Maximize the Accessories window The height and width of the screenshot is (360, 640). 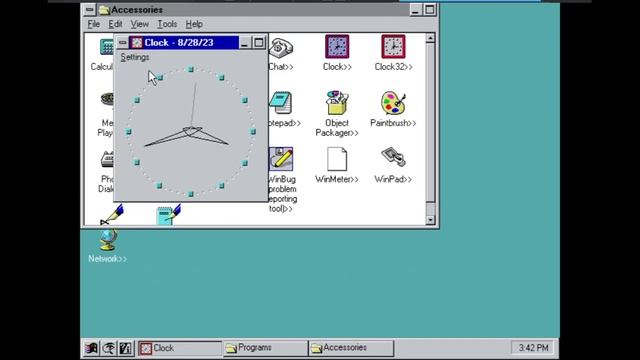pyautogui.click(x=429, y=10)
